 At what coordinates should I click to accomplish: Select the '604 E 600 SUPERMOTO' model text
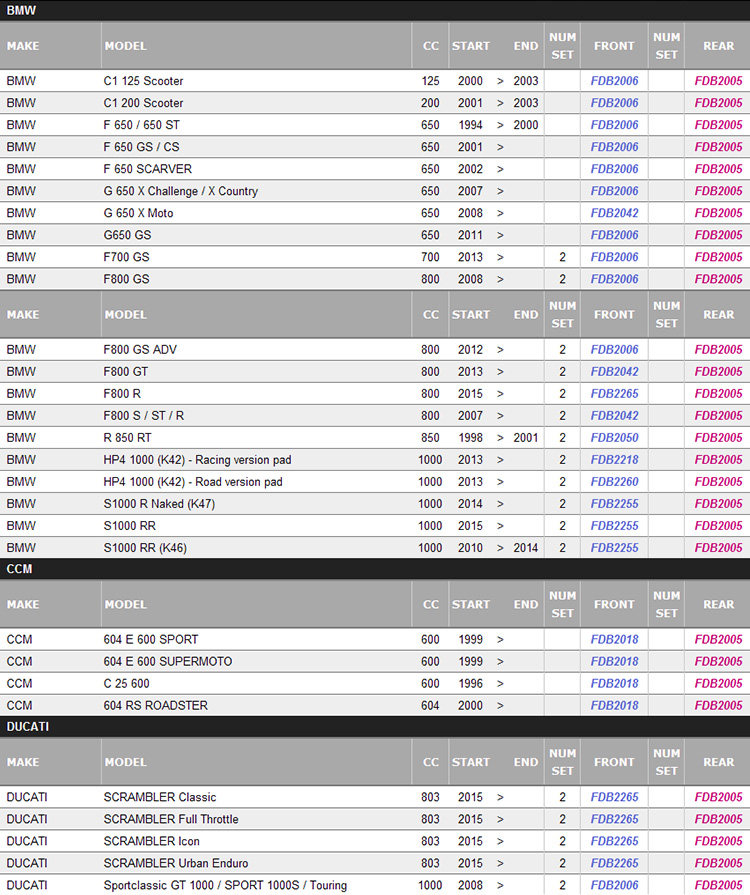(x=168, y=662)
